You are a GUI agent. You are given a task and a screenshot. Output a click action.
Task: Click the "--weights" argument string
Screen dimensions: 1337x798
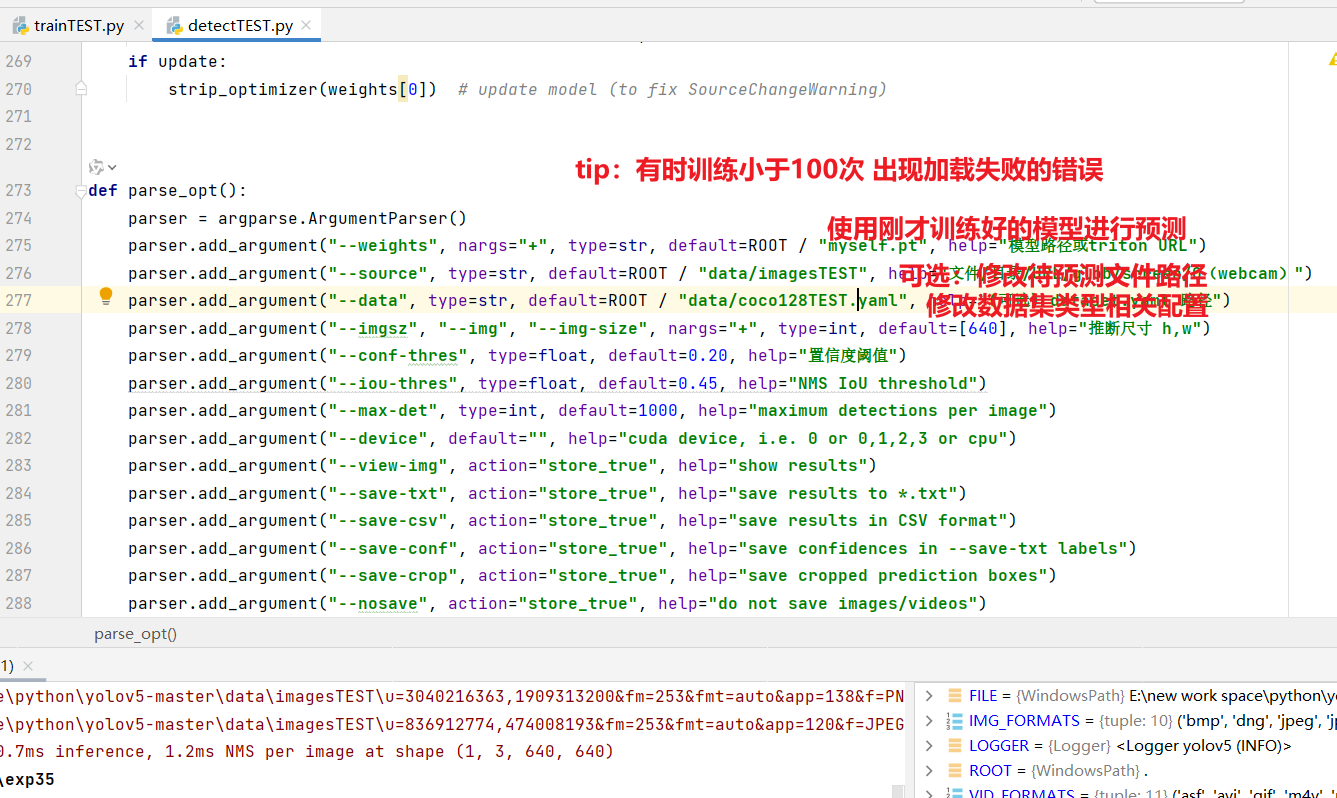coord(383,245)
